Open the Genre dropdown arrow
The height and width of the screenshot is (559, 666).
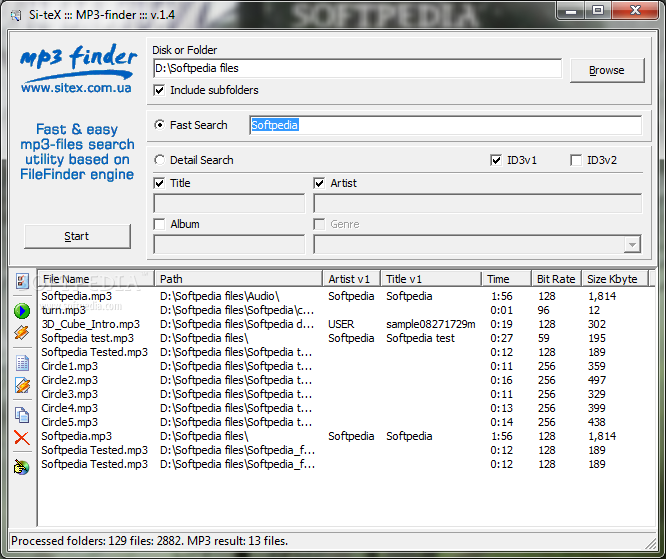point(632,245)
